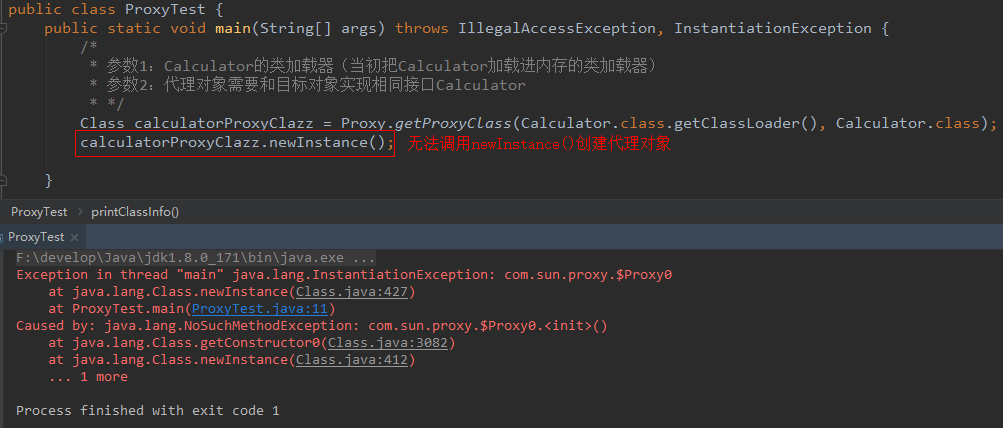Close the ProxyTest run tab
Image resolution: width=1003 pixels, height=428 pixels.
pos(74,237)
